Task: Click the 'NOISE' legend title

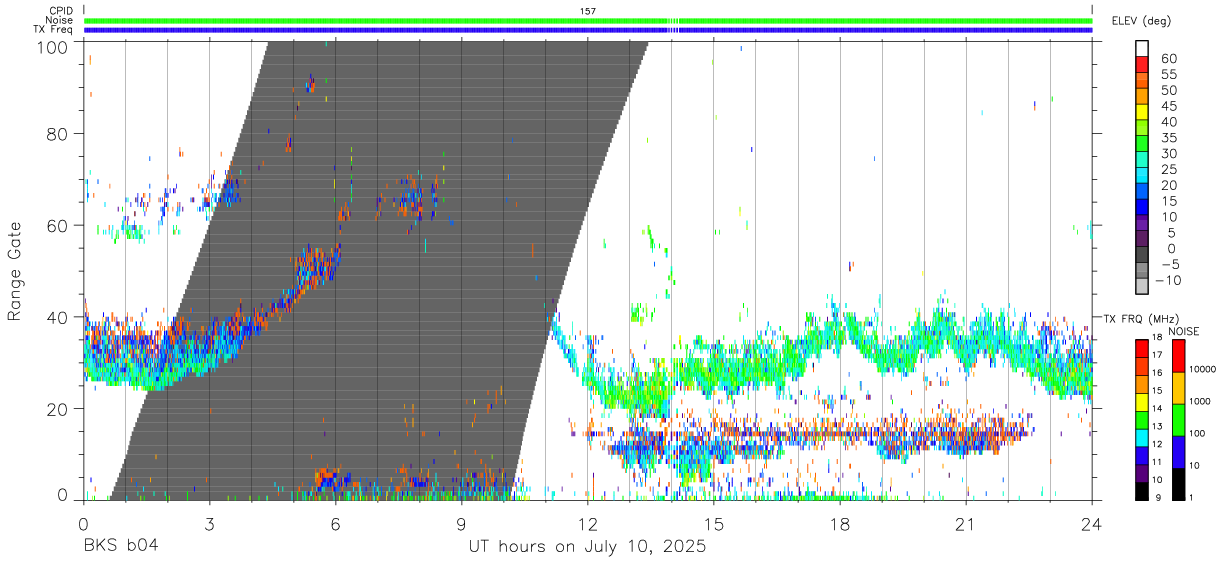Action: tap(1184, 331)
